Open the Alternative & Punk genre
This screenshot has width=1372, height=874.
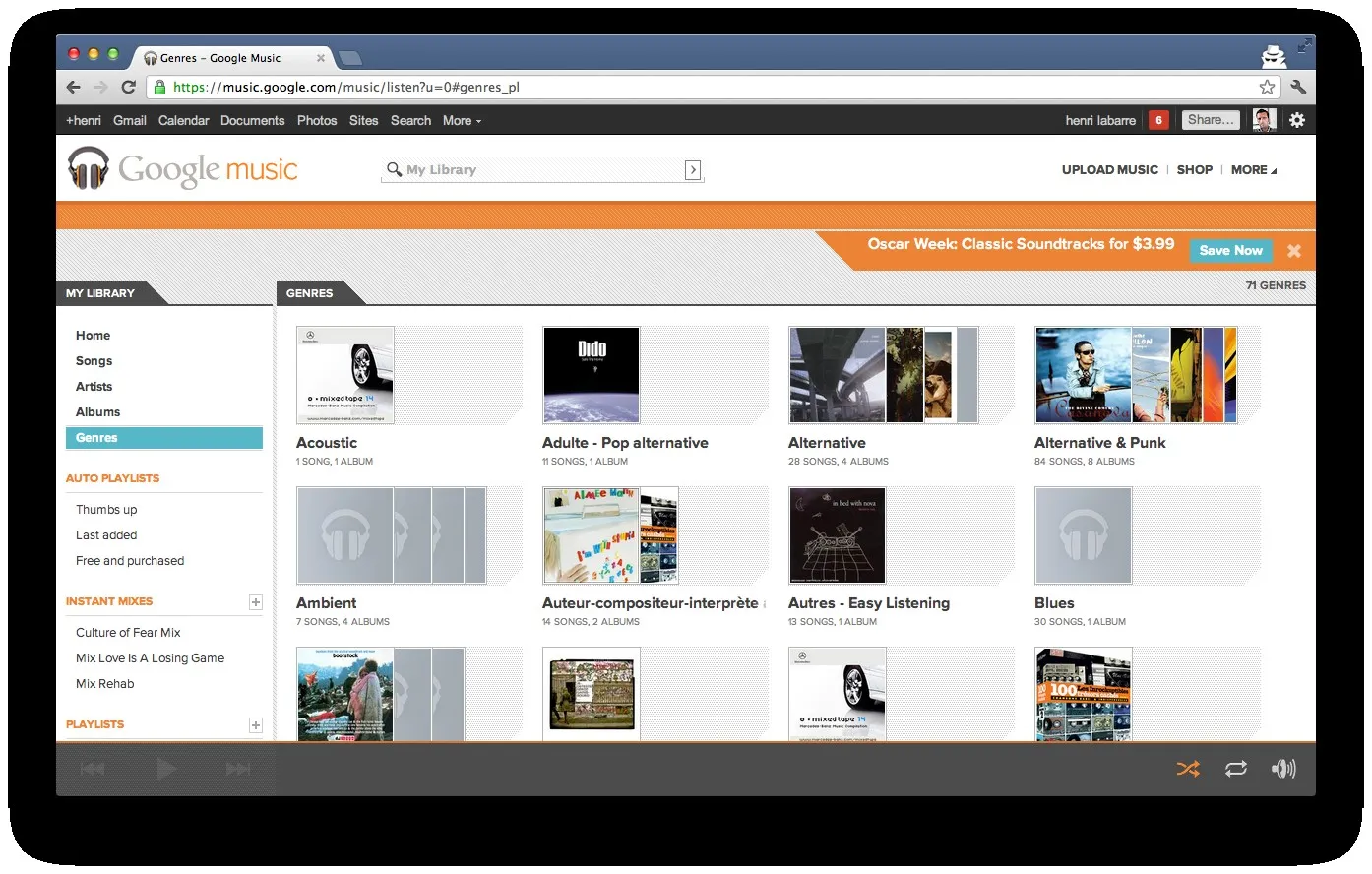1100,443
